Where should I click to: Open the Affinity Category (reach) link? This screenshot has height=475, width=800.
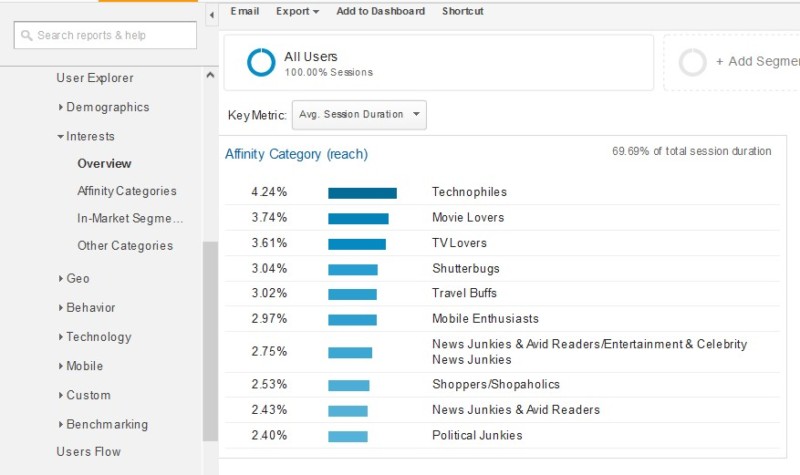point(296,154)
